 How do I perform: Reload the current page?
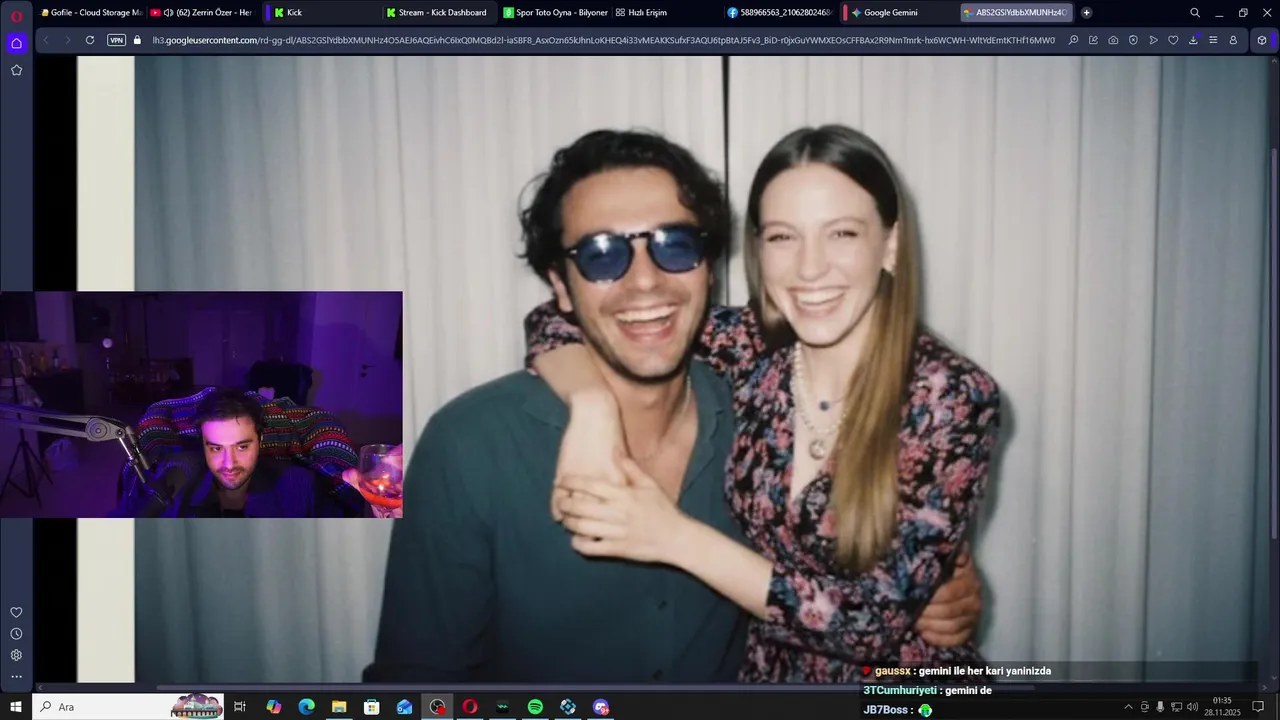(x=90, y=40)
